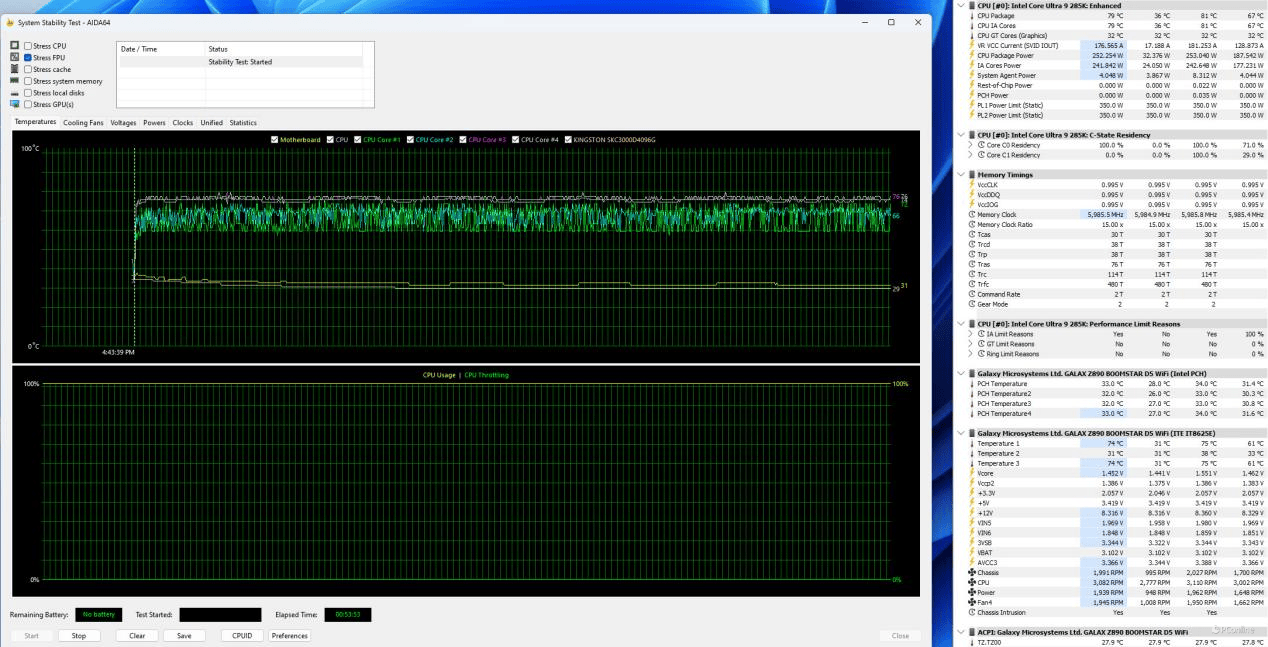Viewport: 1268px width, 647px height.
Task: Hide the Motherboard temperature graph line
Action: pyautogui.click(x=275, y=140)
